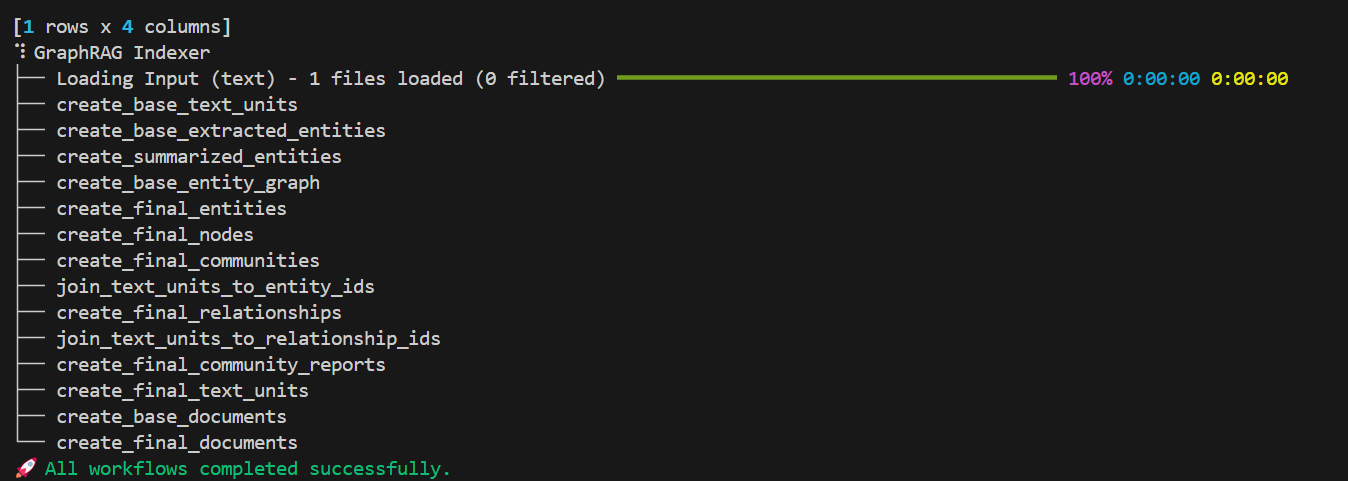Click the spinner icon before GraphRAG Indexer
1348x481 pixels.
[20, 52]
